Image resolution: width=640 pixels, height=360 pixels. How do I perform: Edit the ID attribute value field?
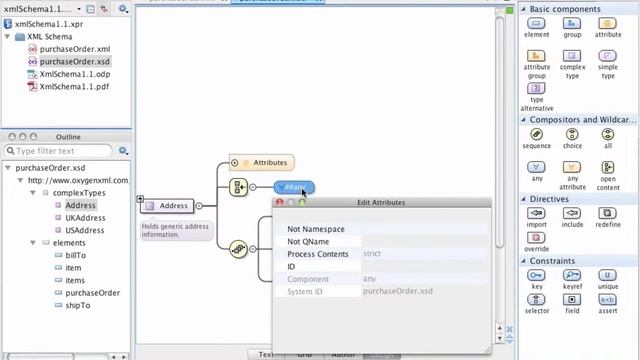424,267
